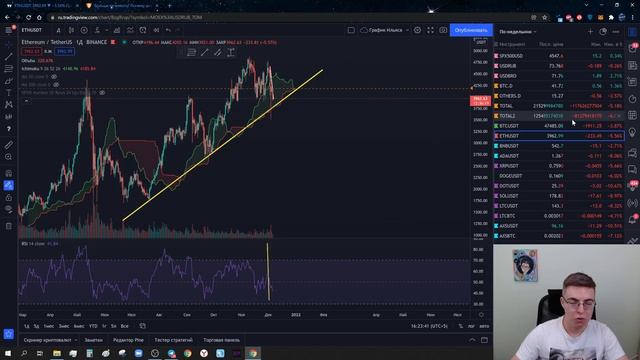The image size is (640, 360).
Task: Select BTC.D row in watchlist
Action: pos(559,86)
